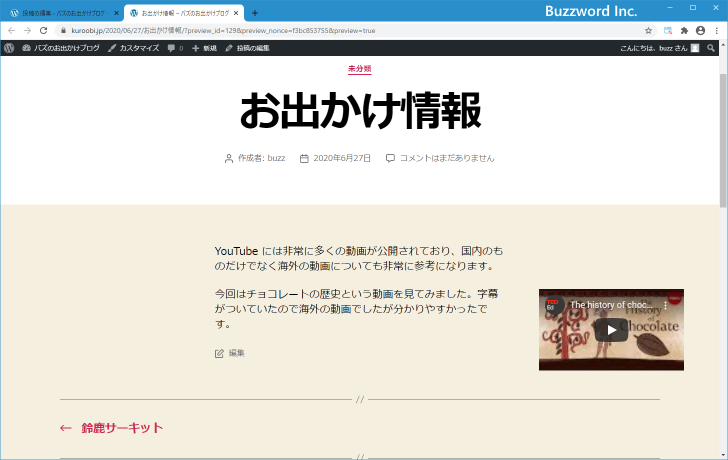Viewport: 728px width, 460px height.
Task: Bookmark this page with star icon
Action: (x=649, y=31)
